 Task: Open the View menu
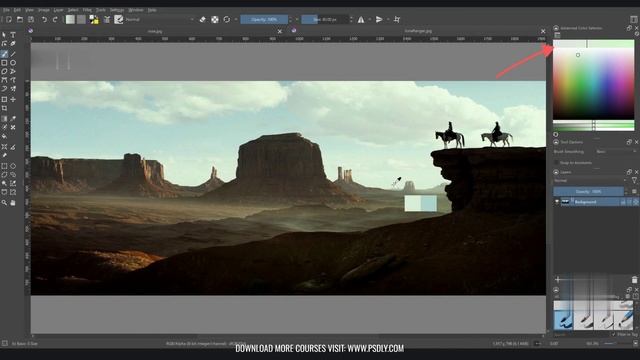(x=29, y=10)
